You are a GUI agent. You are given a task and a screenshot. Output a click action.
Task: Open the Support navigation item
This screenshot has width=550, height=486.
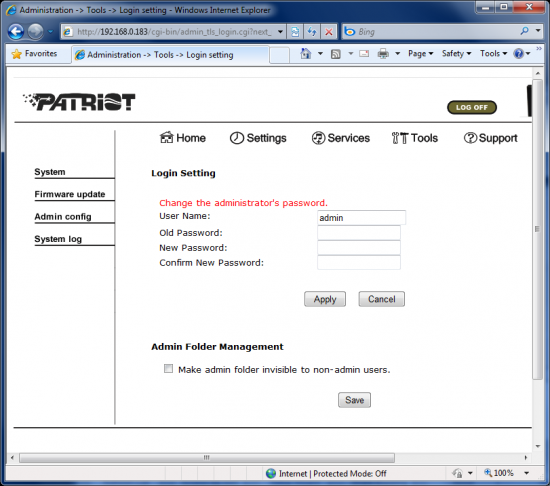[x=490, y=138]
